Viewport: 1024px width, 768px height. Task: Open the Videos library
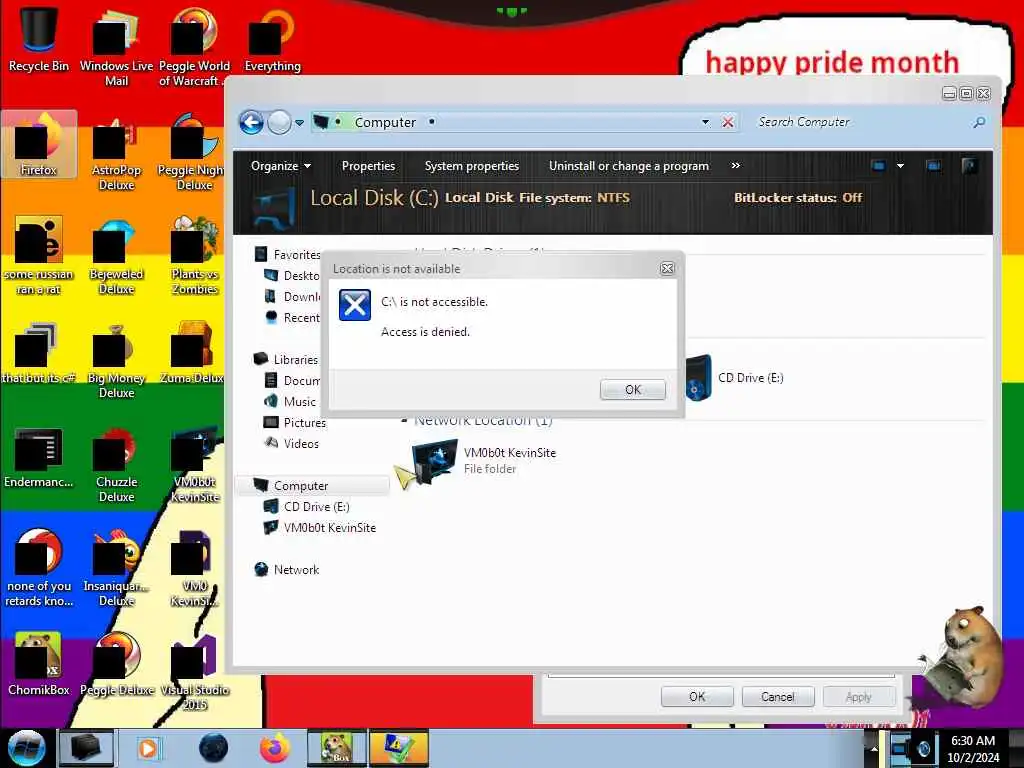pyautogui.click(x=291, y=443)
